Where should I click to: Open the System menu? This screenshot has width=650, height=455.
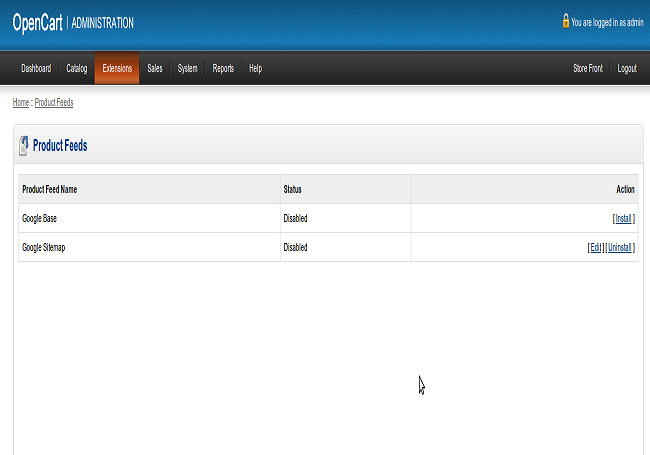(x=187, y=68)
